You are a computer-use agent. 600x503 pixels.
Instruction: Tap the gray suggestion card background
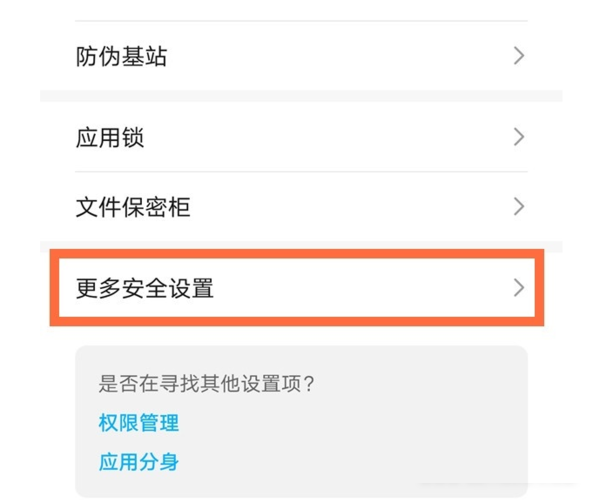click(400, 440)
